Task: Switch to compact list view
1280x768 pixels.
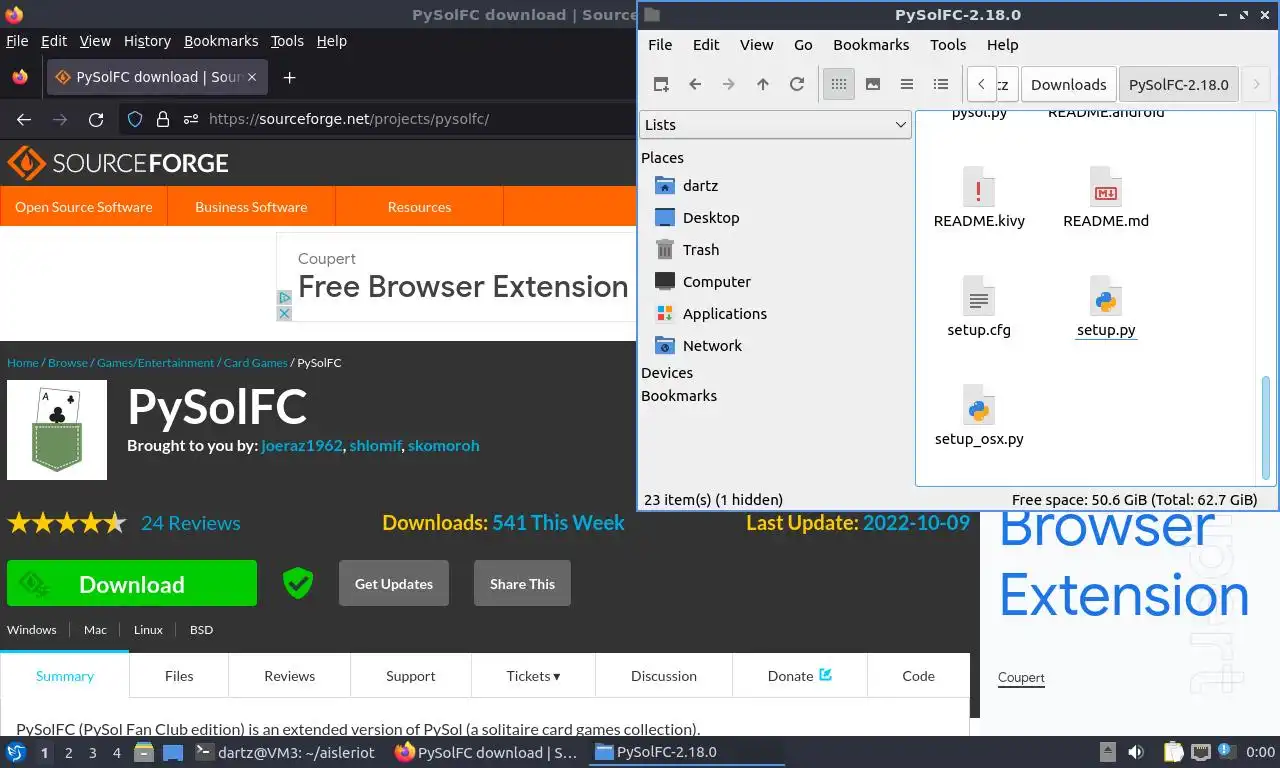Action: (x=907, y=84)
